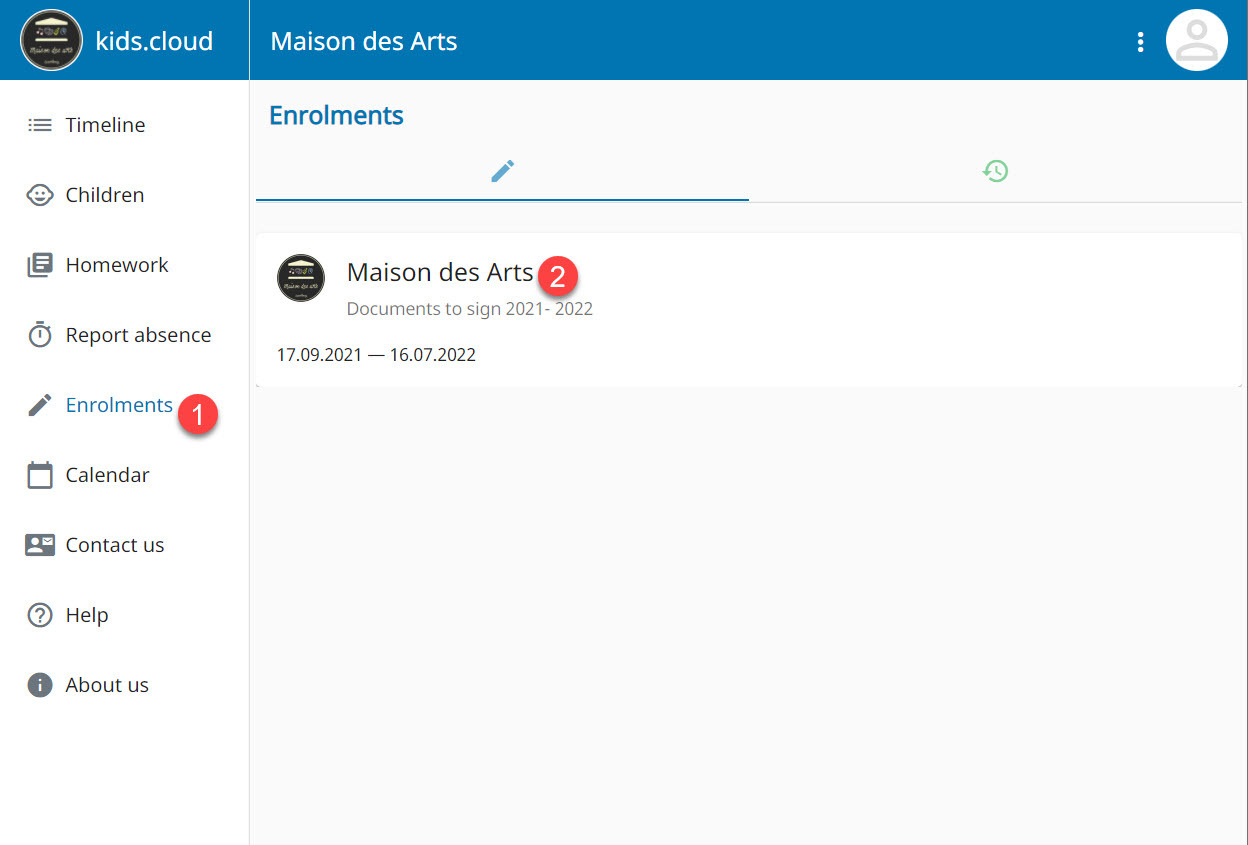The height and width of the screenshot is (845, 1248).
Task: Open the user profile avatar
Action: point(1197,40)
